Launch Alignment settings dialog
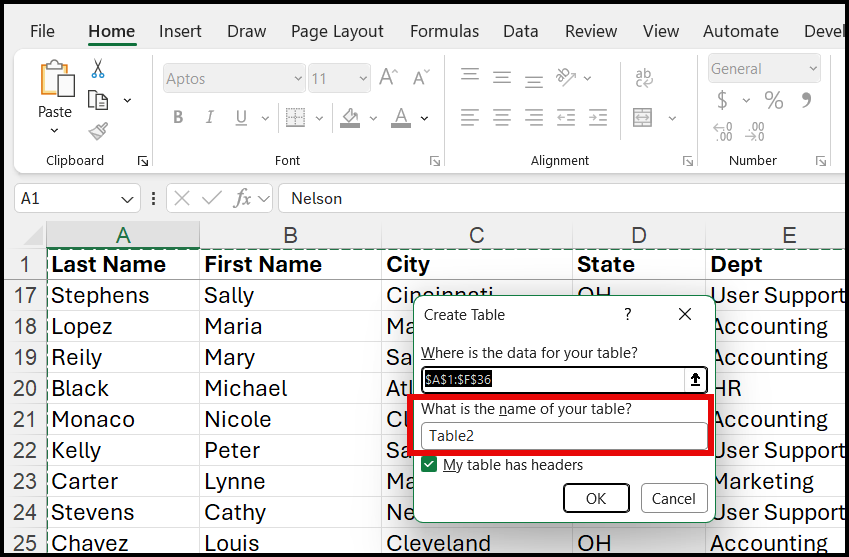 (688, 161)
